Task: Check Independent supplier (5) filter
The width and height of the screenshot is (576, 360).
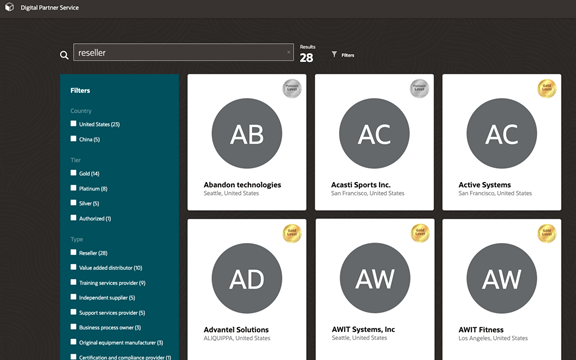Action: pos(73,297)
